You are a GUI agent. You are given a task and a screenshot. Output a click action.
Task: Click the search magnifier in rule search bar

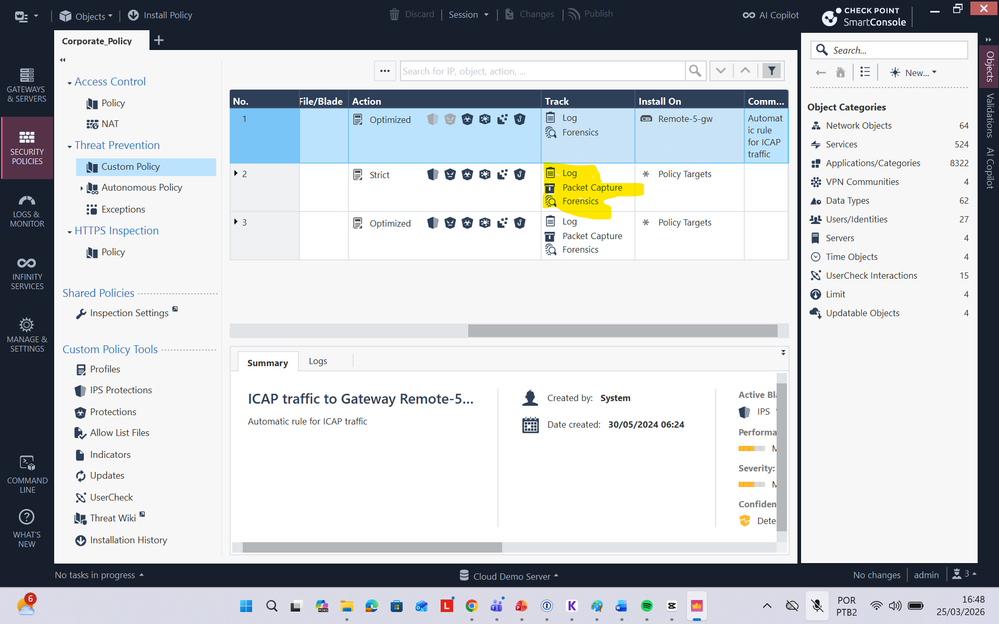coord(695,71)
